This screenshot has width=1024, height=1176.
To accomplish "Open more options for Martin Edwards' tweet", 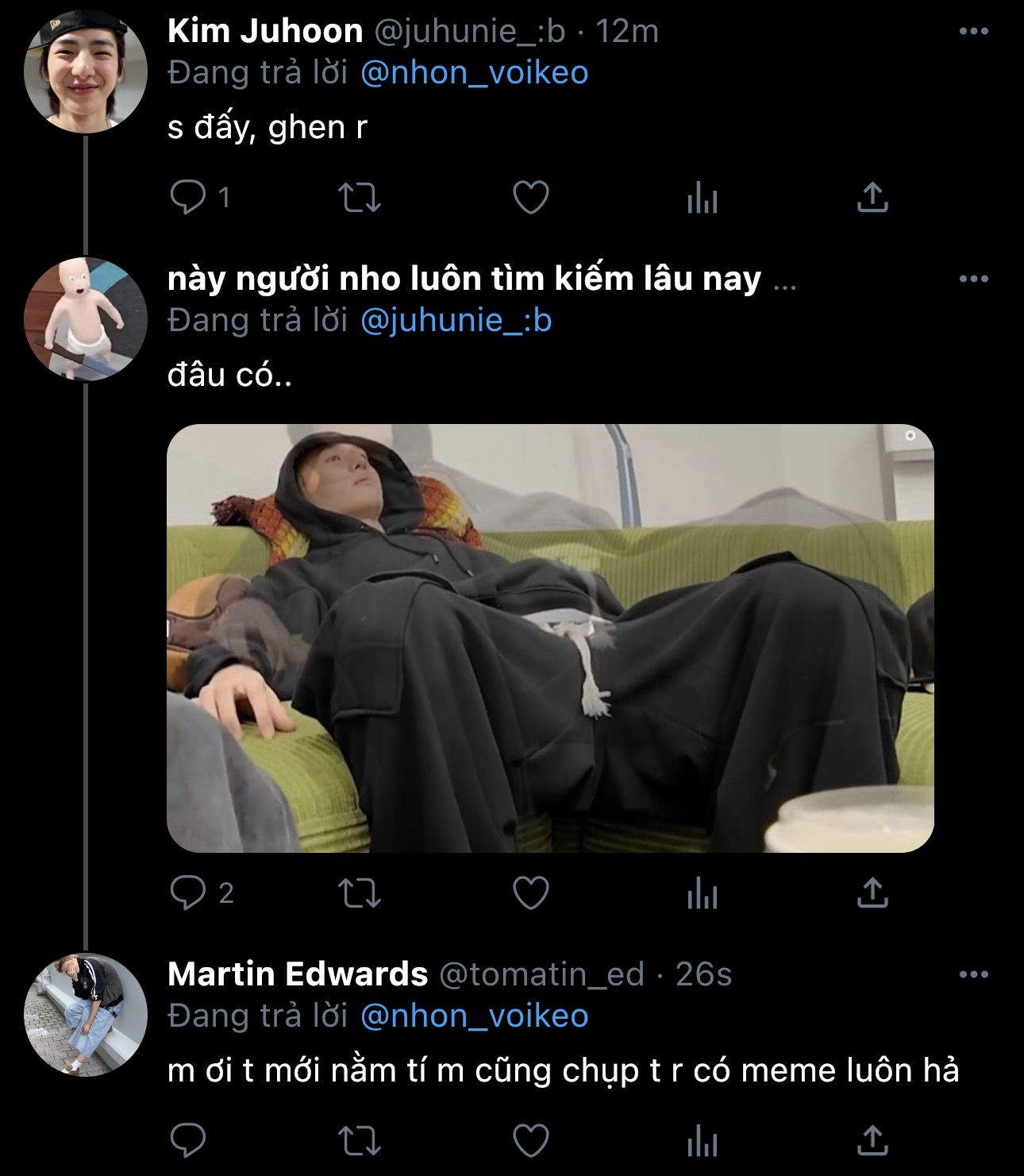I will click(974, 975).
